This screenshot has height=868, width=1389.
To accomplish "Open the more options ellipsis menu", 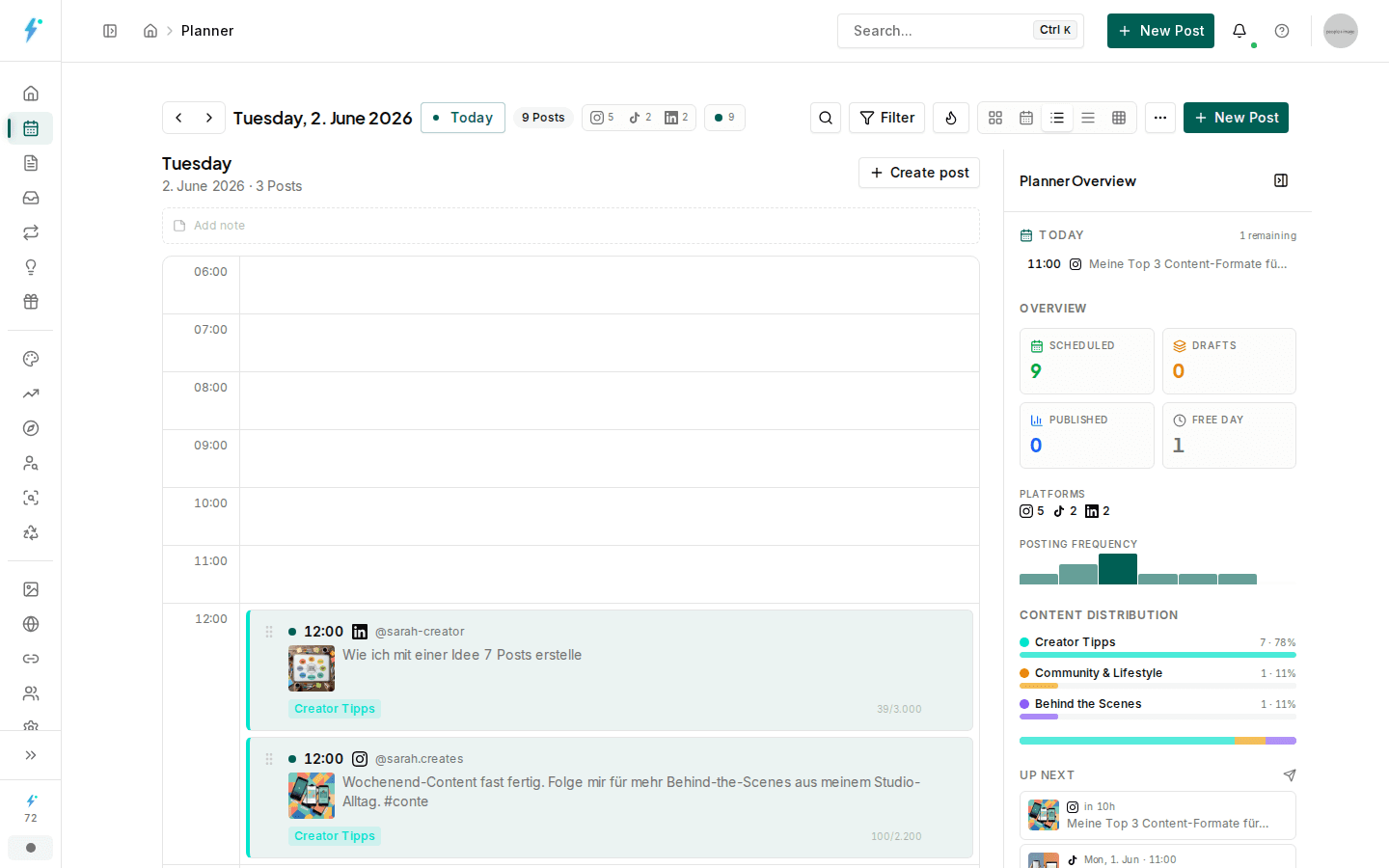I will click(x=1160, y=118).
